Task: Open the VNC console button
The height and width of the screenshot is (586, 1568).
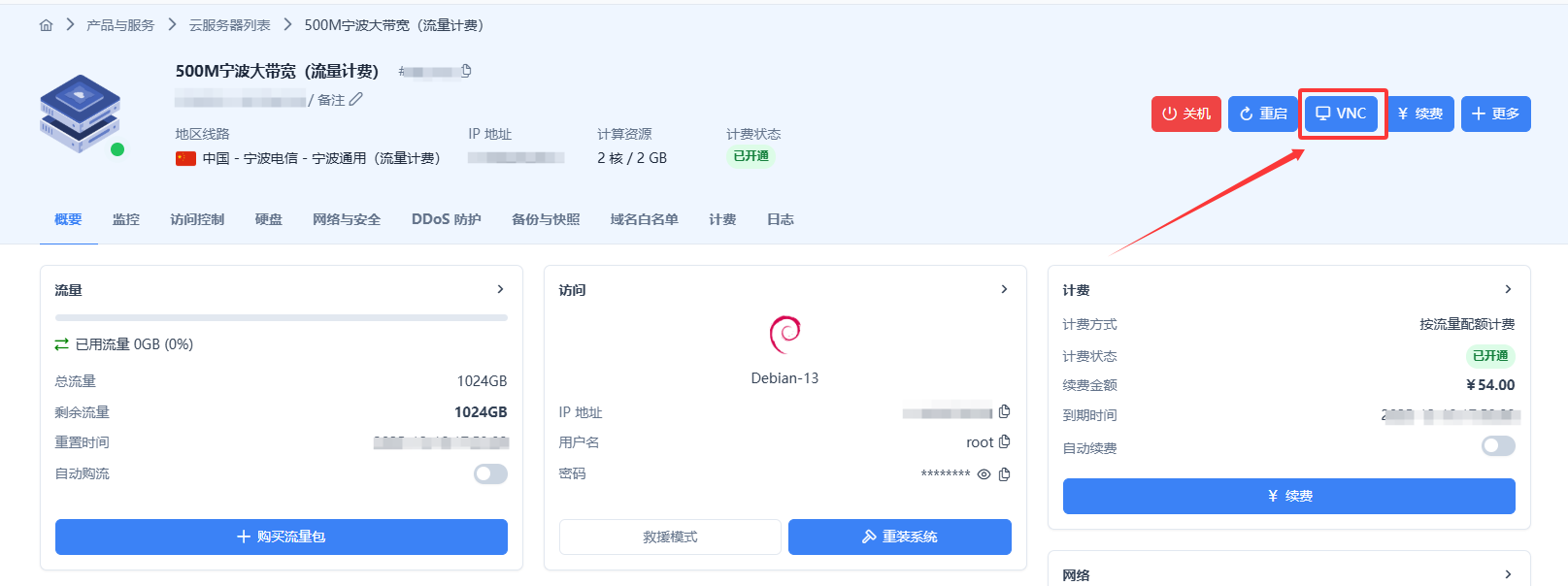Action: [x=1341, y=114]
